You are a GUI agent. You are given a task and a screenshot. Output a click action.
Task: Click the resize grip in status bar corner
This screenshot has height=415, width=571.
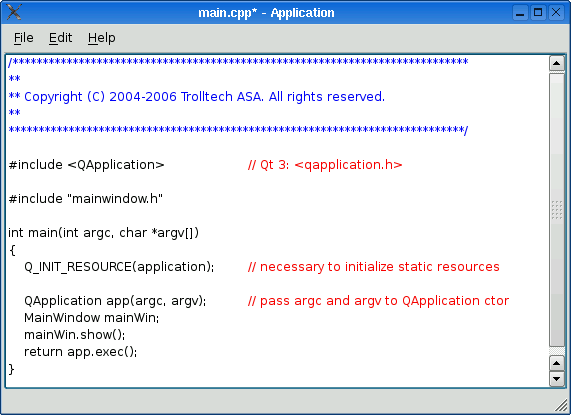coord(562,406)
